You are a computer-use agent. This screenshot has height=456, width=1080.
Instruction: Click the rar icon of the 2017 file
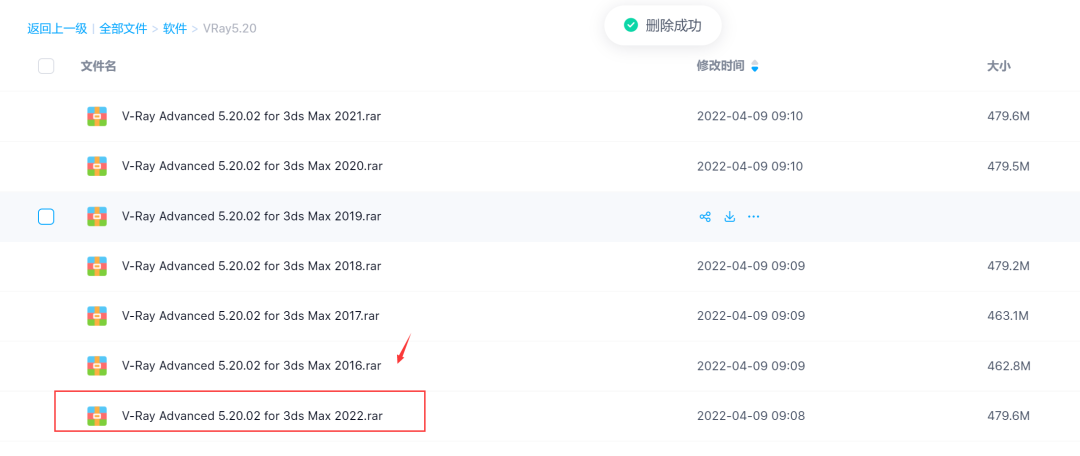click(97, 316)
